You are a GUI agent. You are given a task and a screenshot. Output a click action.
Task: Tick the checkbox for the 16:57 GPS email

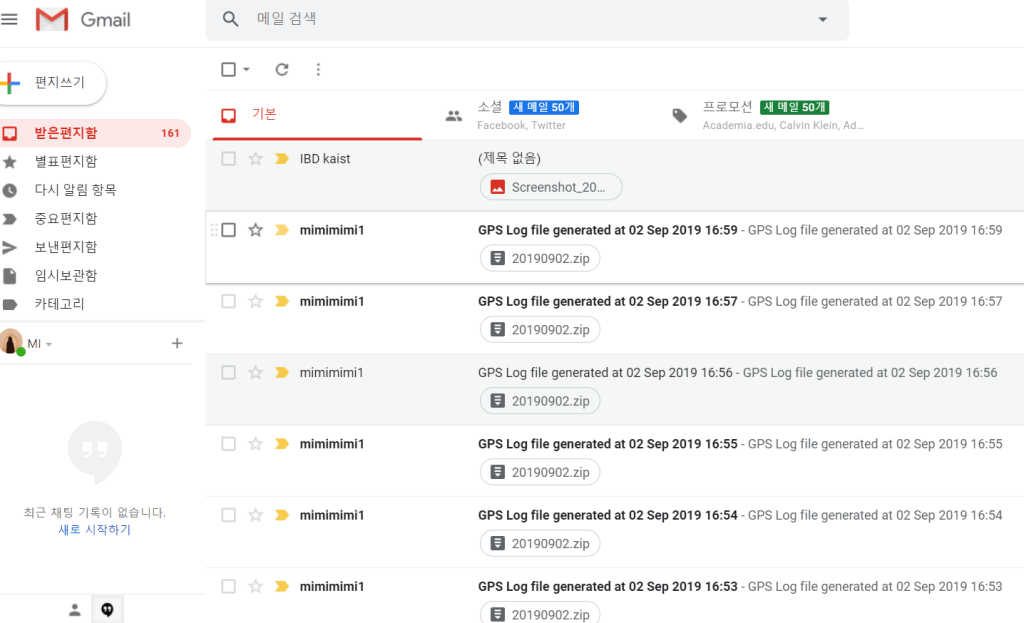pos(228,301)
